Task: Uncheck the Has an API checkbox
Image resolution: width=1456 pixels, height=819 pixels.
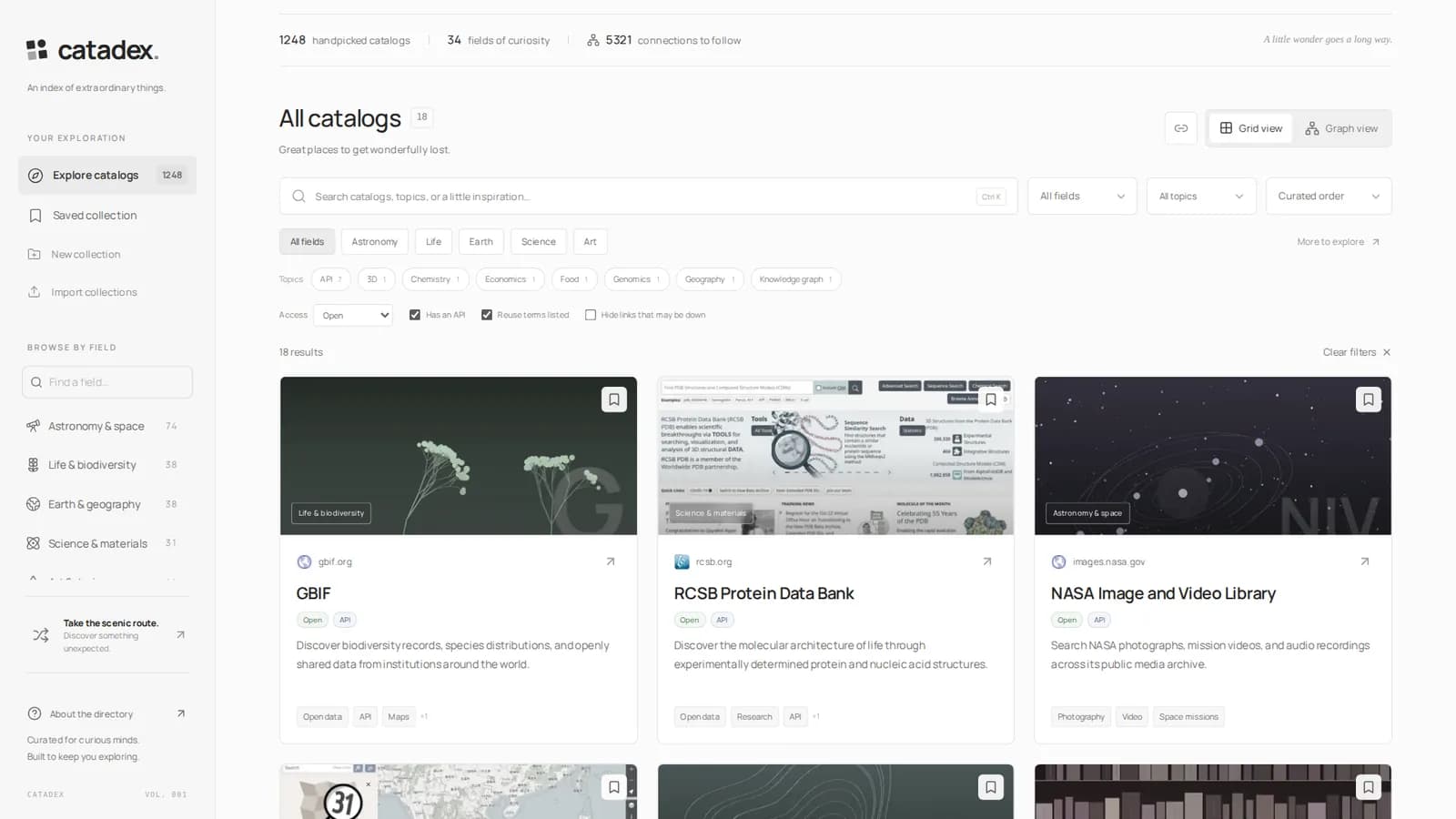Action: tap(415, 315)
